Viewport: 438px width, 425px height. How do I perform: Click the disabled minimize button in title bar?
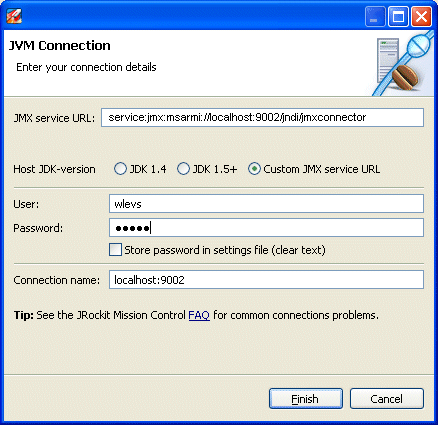375,16
